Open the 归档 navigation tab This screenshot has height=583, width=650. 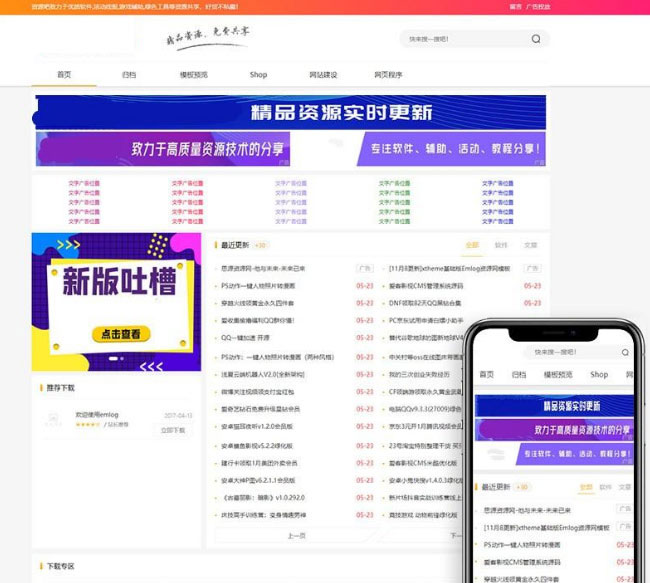pyautogui.click(x=129, y=75)
